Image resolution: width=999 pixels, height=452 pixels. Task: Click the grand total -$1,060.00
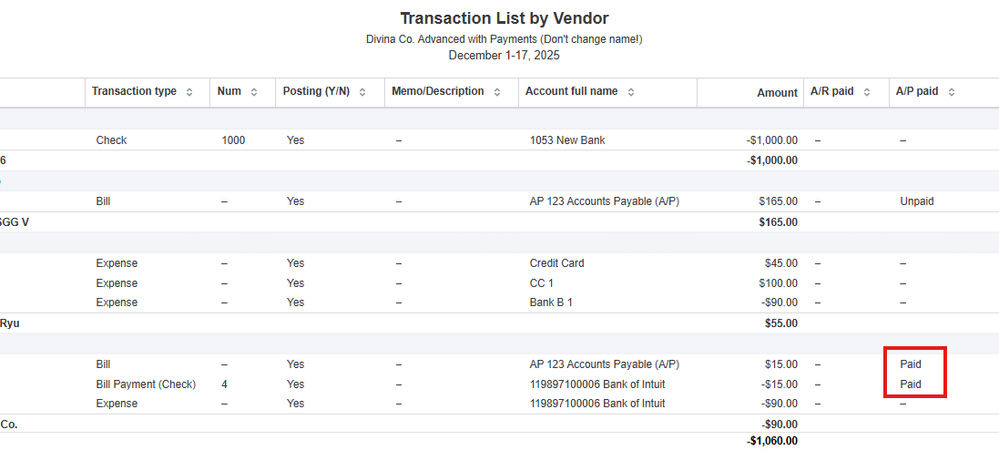(771, 440)
